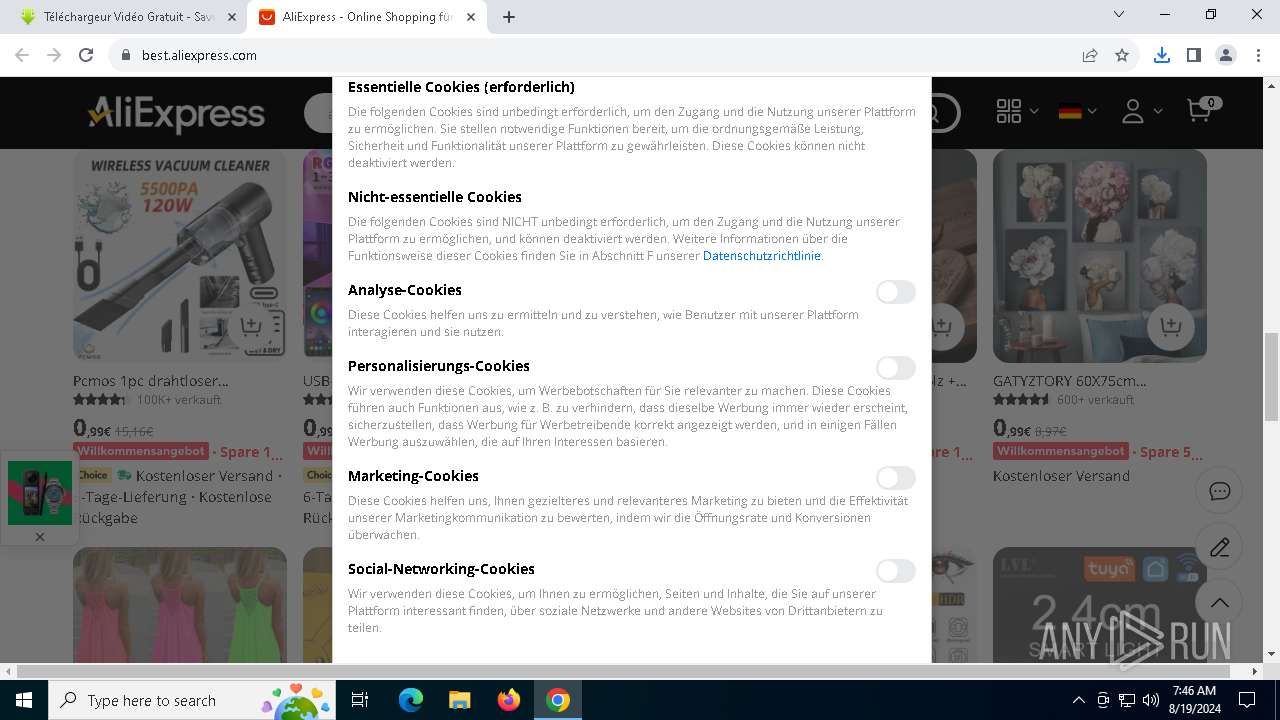
Task: Open the feedback pencil icon
Action: [1219, 547]
